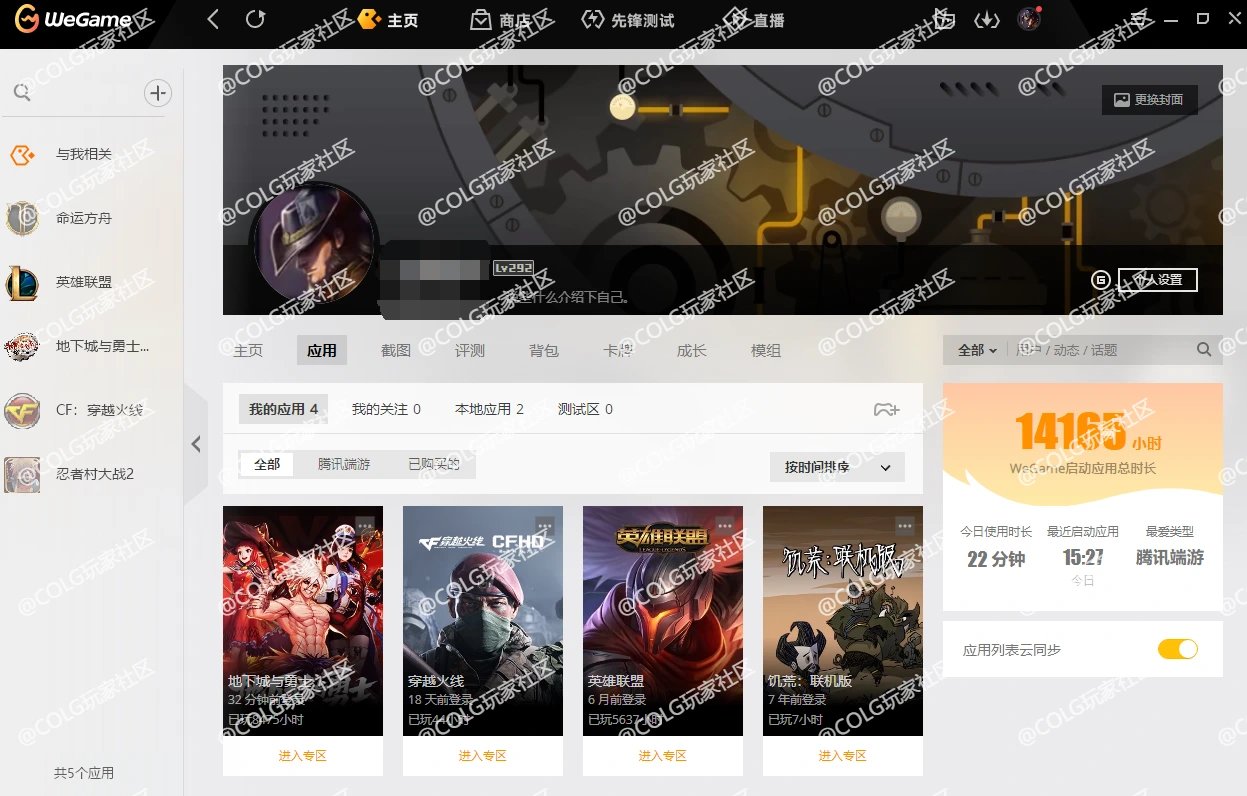
Task: Open the 全部 search scope dropdown
Action: (977, 350)
